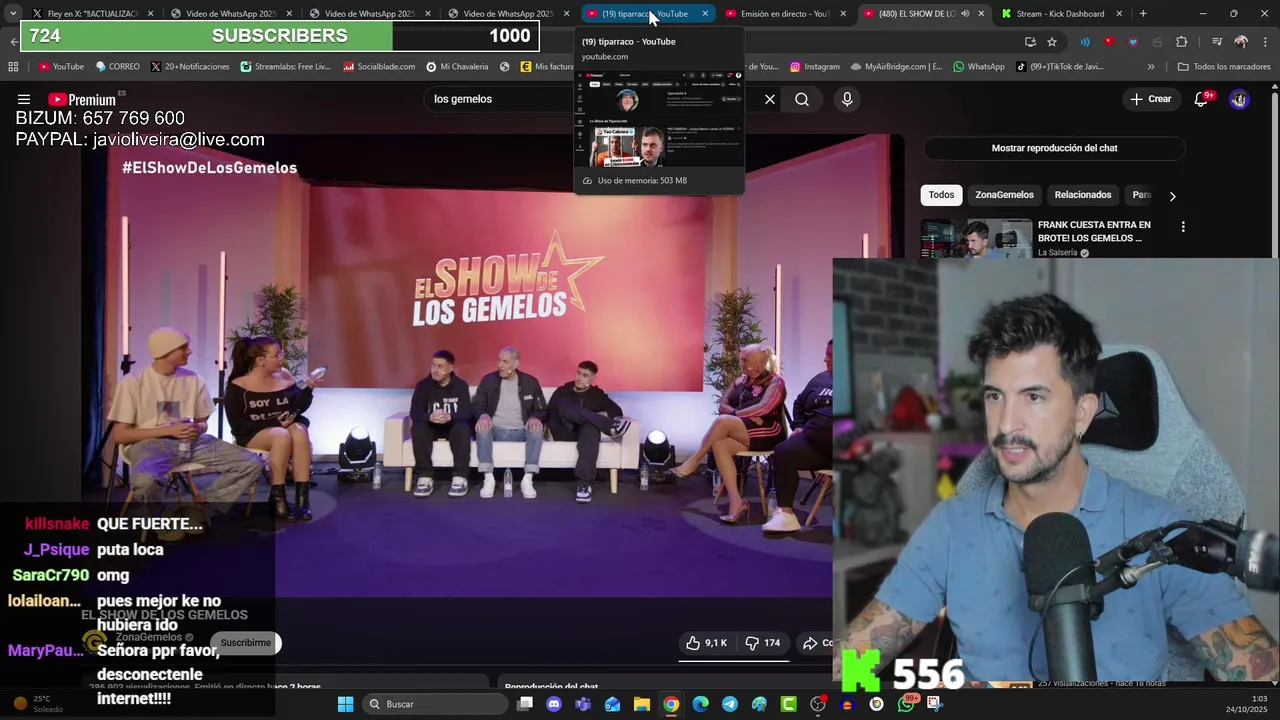This screenshot has width=1280, height=720.
Task: Open the WhatsApp bookmark
Action: pyautogui.click(x=979, y=67)
